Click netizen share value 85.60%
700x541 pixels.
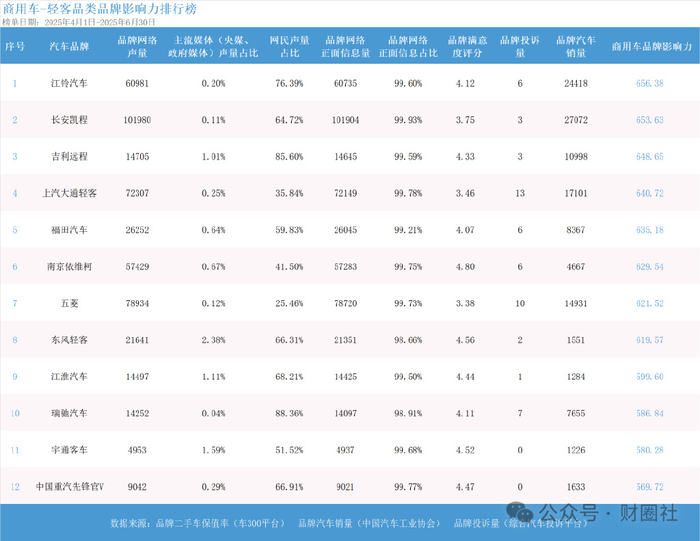[289, 156]
